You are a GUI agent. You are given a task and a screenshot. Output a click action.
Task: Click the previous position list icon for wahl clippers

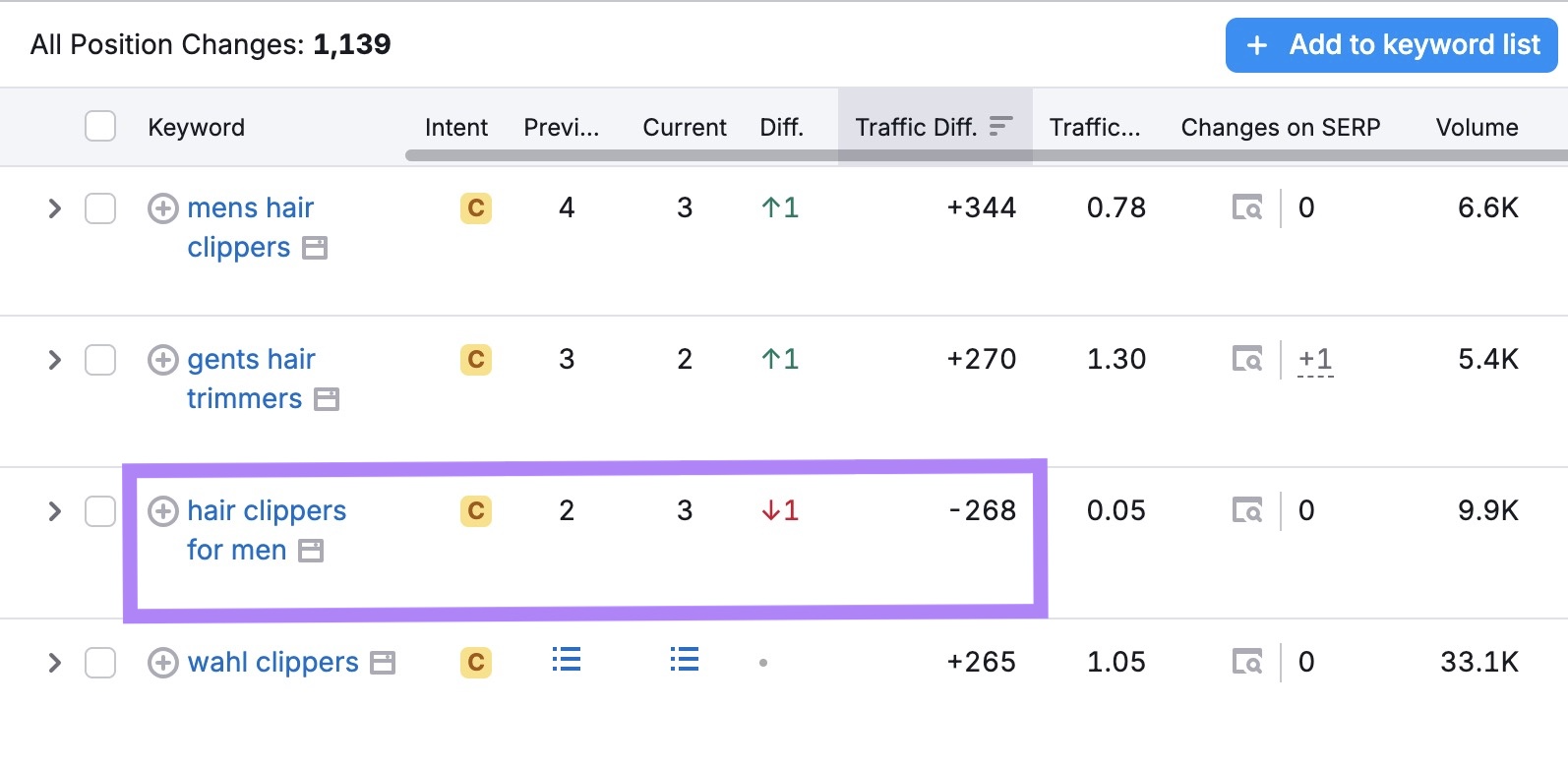coord(567,660)
